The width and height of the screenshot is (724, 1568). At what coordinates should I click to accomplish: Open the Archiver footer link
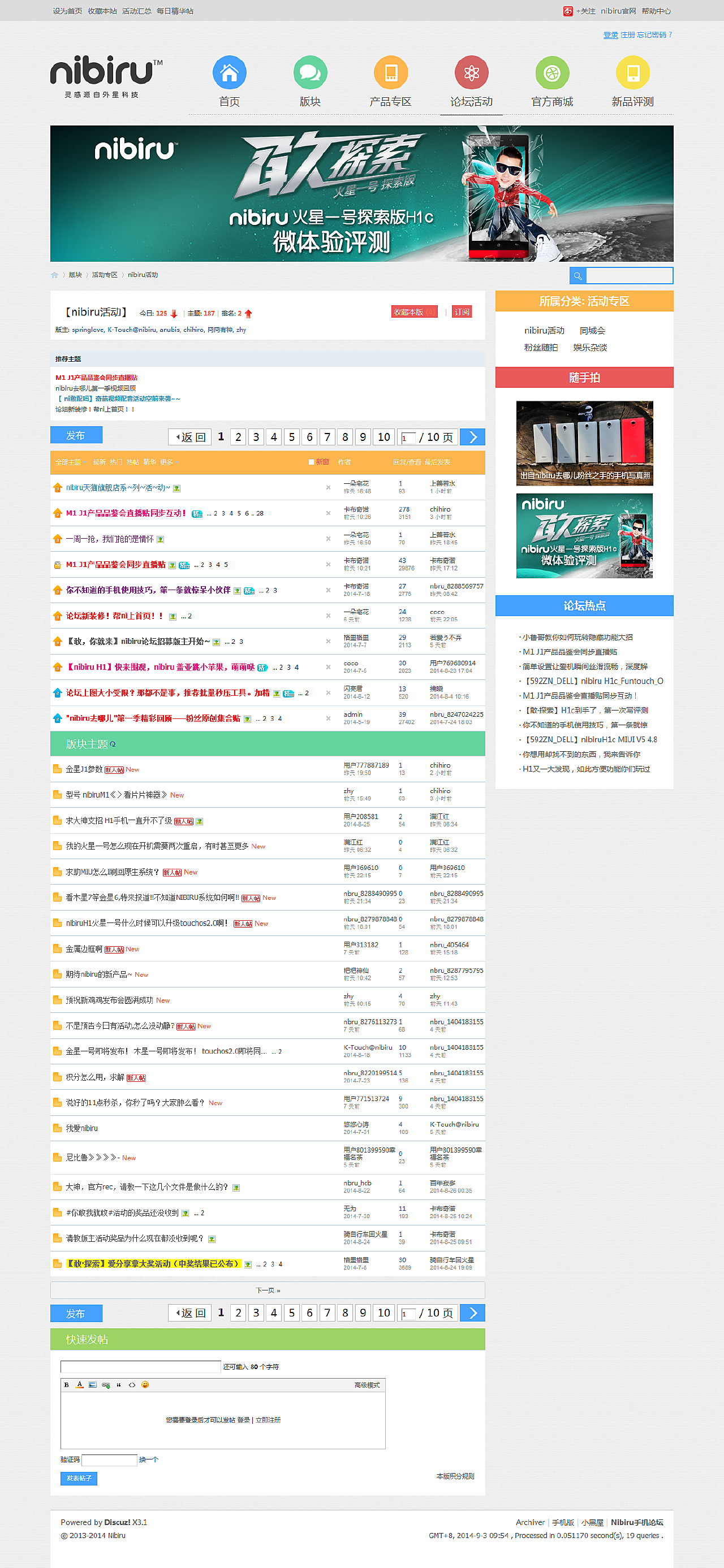coord(531,1522)
